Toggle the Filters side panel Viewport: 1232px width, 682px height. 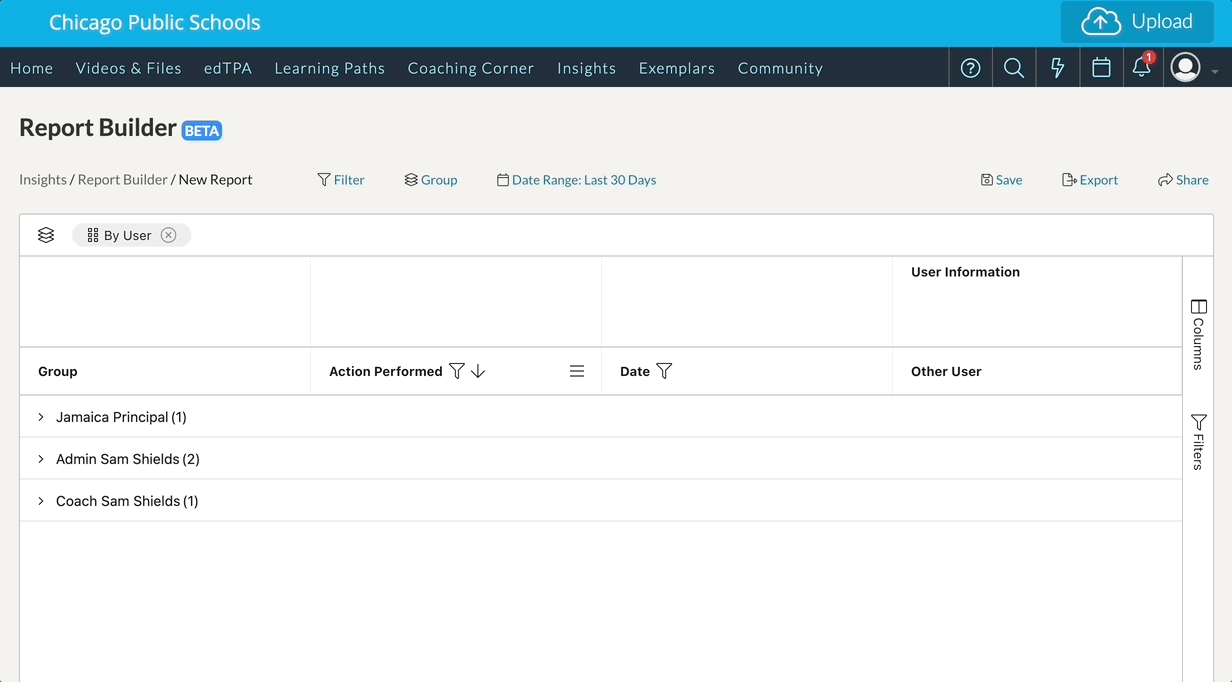click(1198, 441)
